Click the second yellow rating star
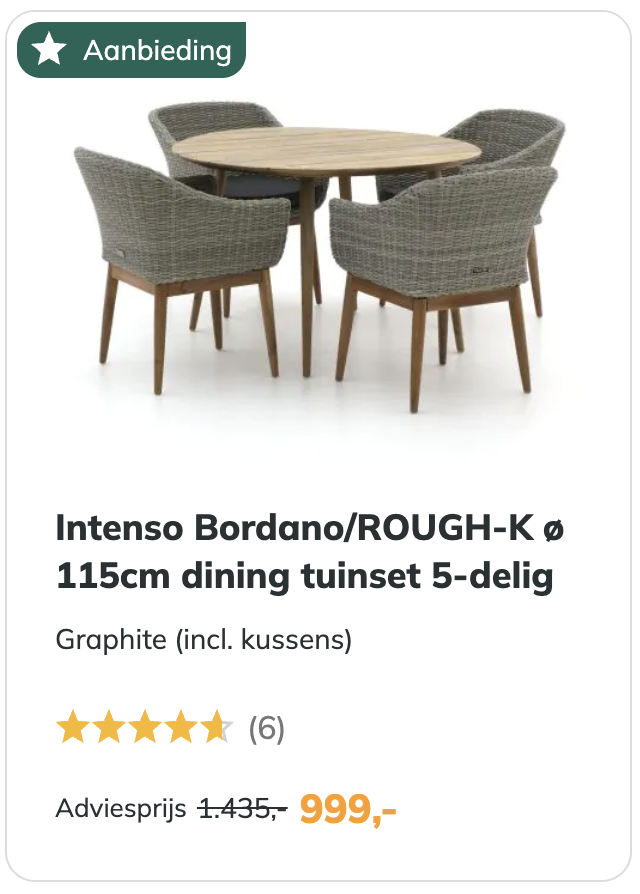 point(109,727)
